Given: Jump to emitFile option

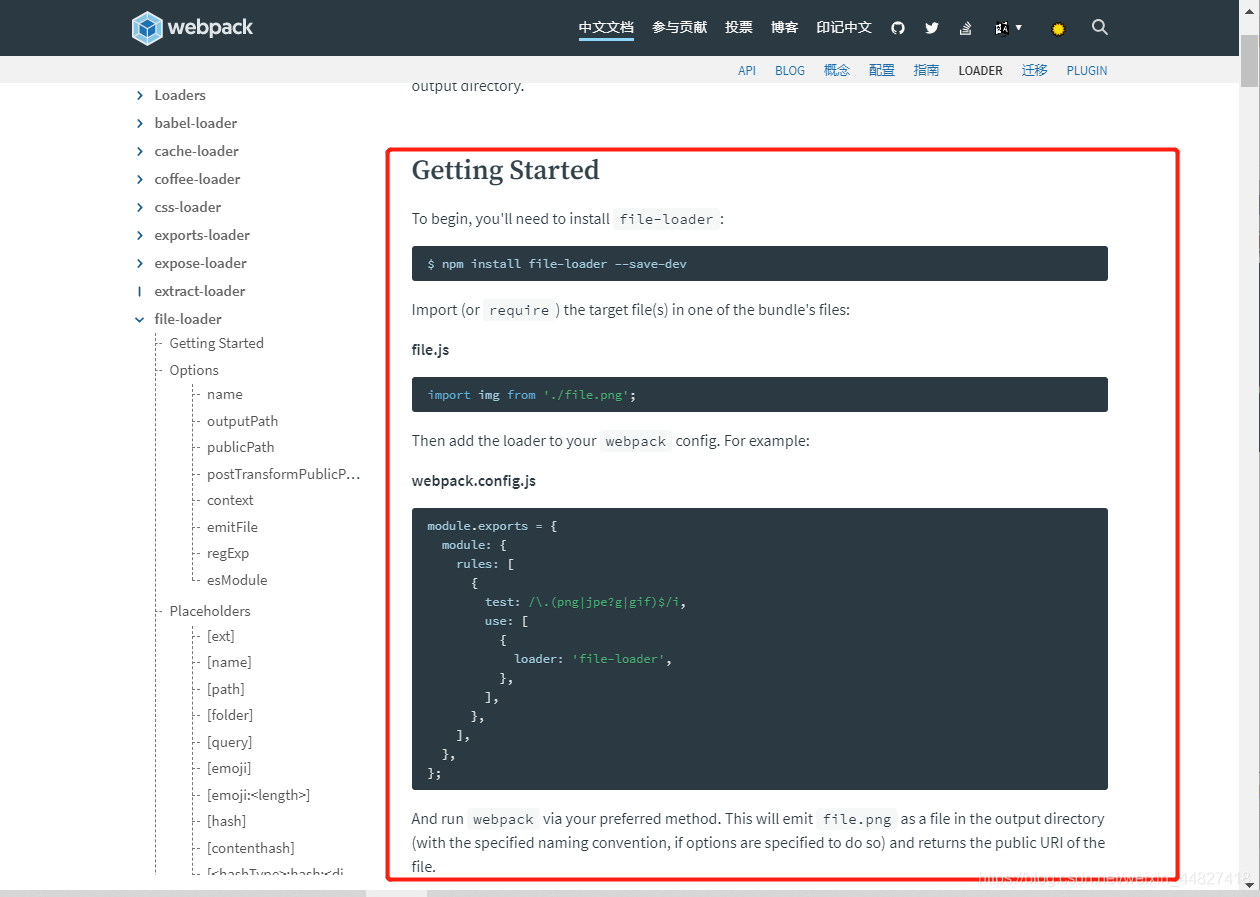Looking at the screenshot, I should click(232, 527).
